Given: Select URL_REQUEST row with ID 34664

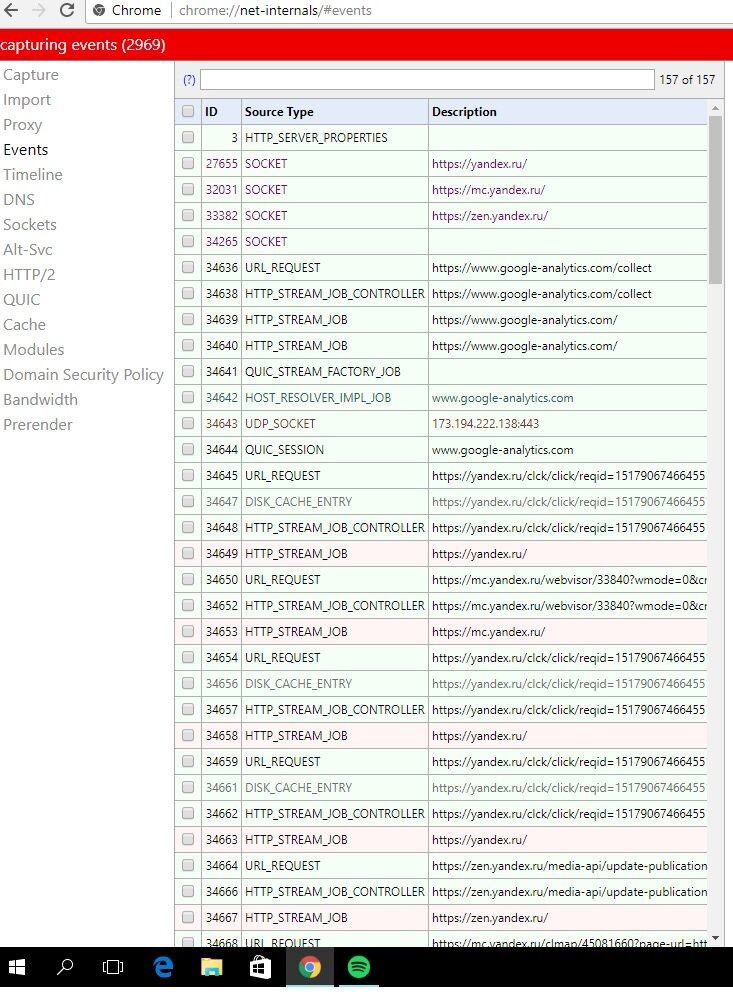Looking at the screenshot, I should [x=441, y=866].
